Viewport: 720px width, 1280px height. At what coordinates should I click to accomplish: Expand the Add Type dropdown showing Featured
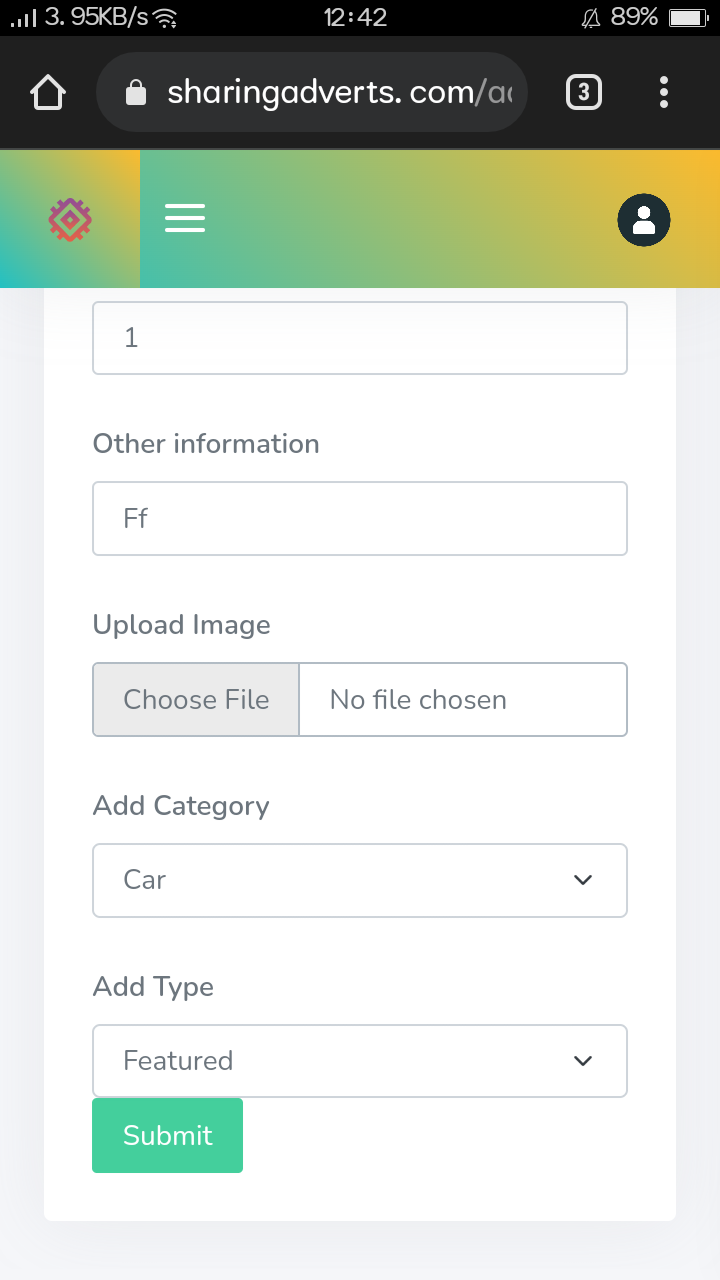(360, 1061)
